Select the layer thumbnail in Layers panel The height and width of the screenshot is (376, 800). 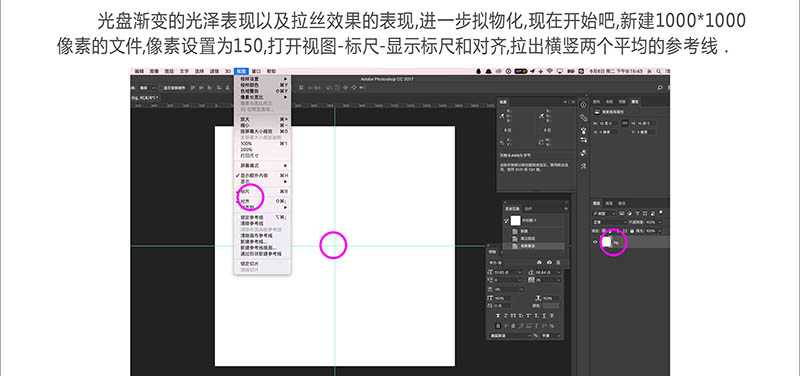(607, 242)
